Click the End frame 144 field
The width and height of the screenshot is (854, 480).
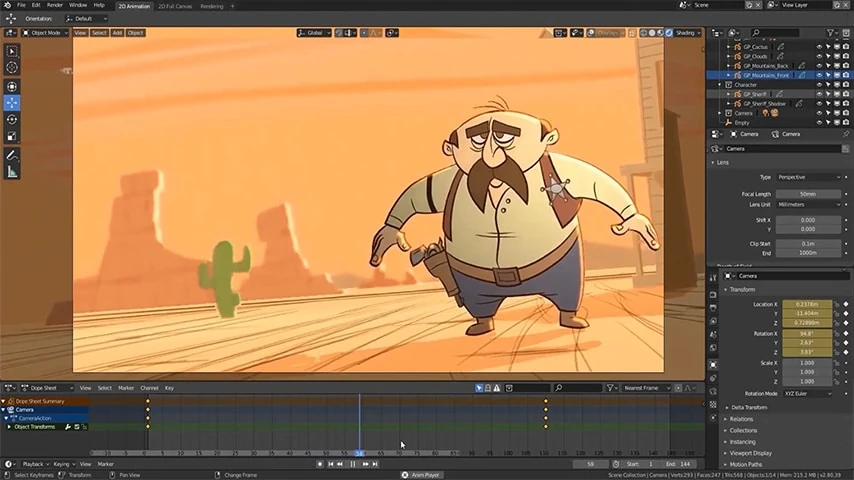click(x=680, y=464)
